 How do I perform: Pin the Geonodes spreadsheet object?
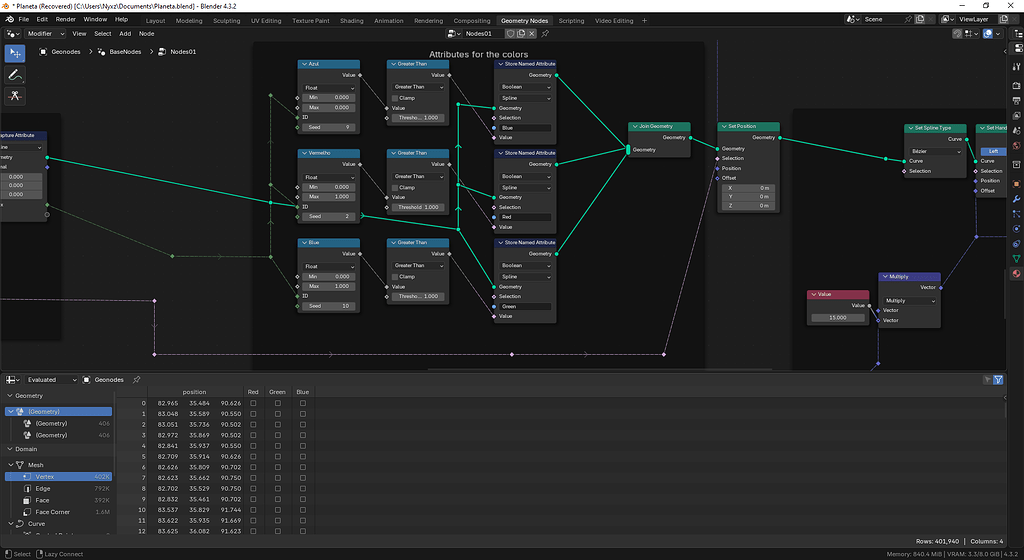coord(136,380)
